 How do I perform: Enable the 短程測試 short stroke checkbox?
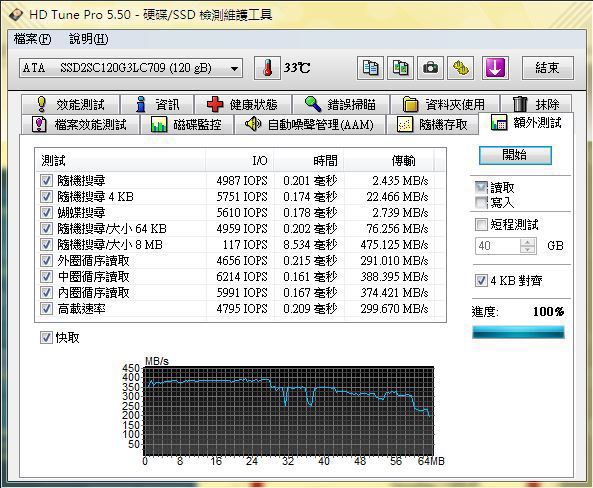(x=481, y=225)
